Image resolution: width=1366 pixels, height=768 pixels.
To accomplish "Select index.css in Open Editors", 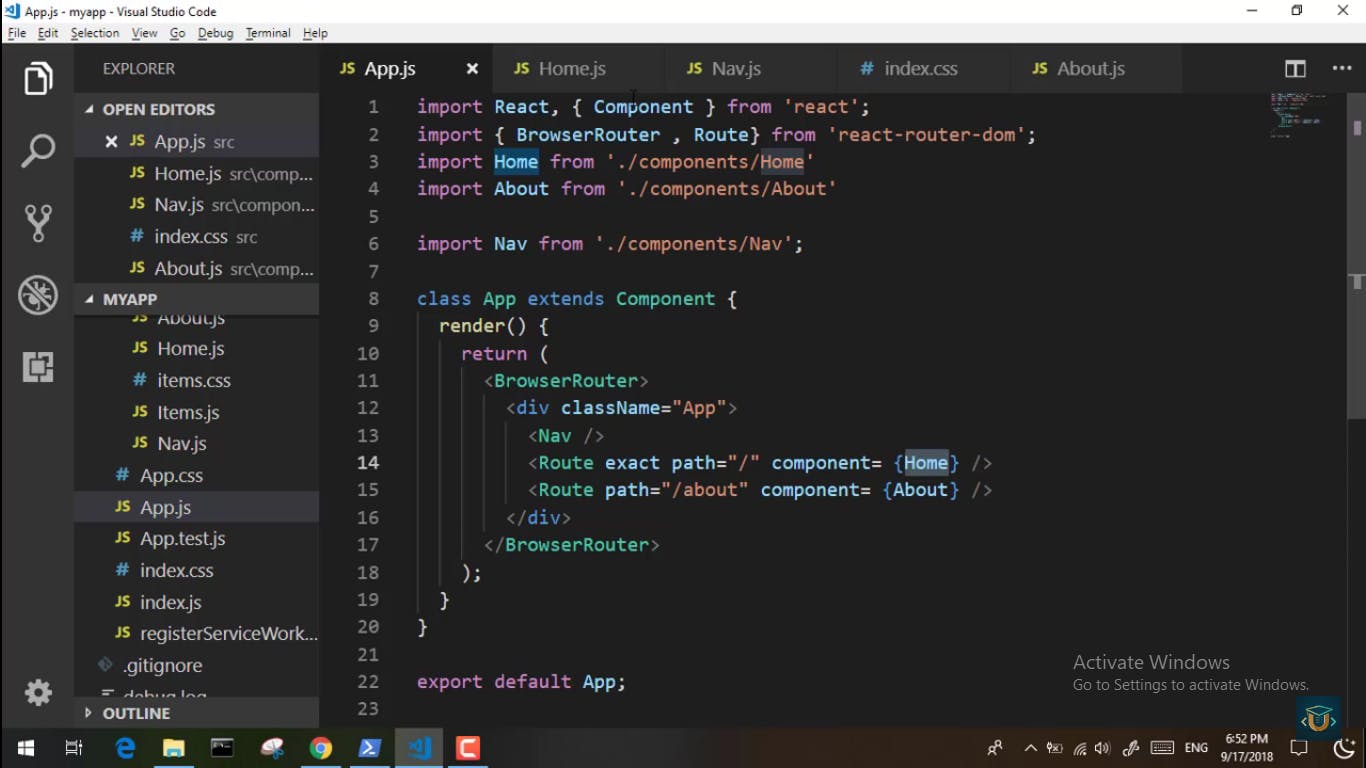I will point(197,237).
